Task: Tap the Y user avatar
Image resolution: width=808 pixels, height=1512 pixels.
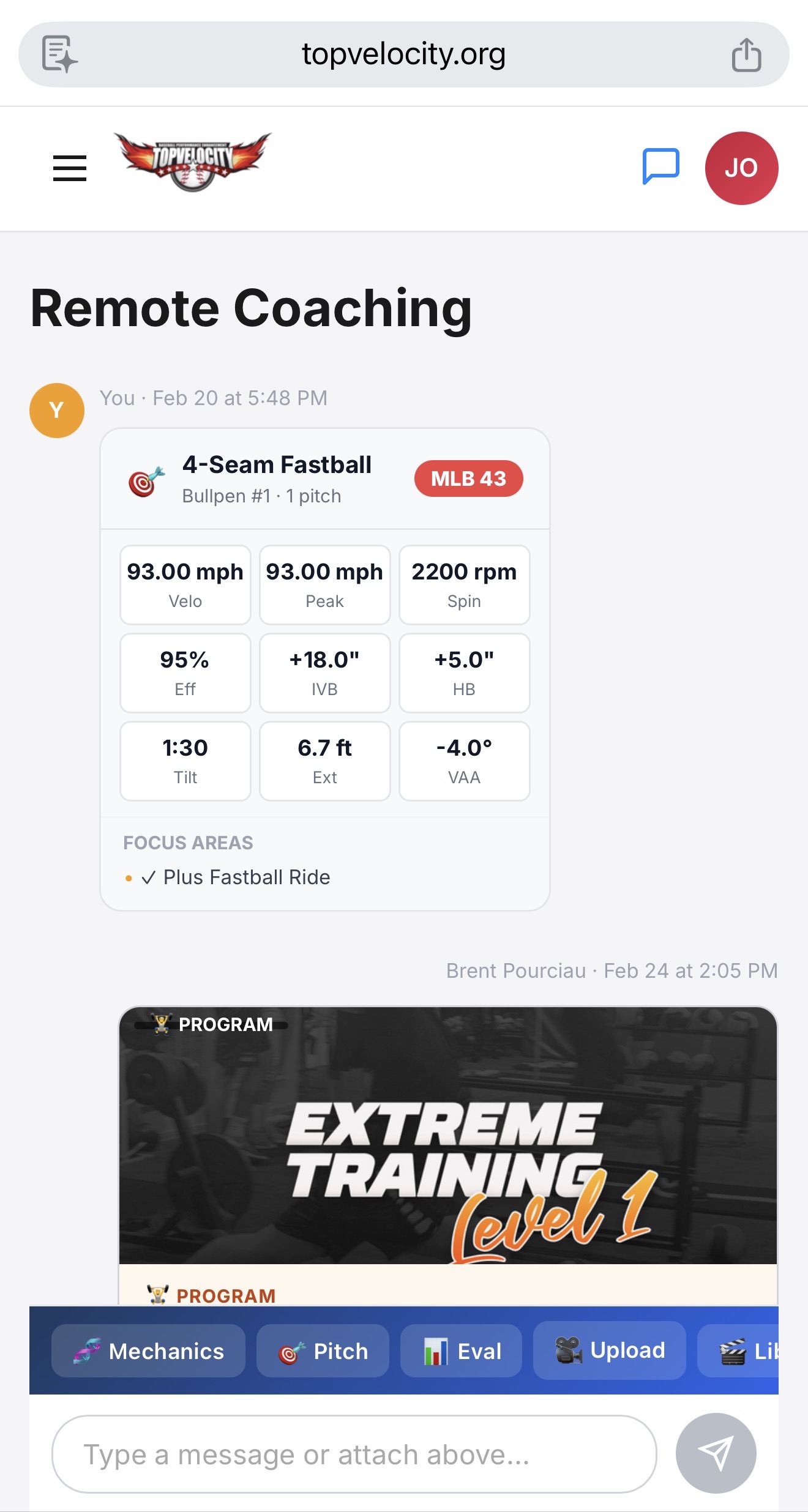Action: pyautogui.click(x=57, y=410)
